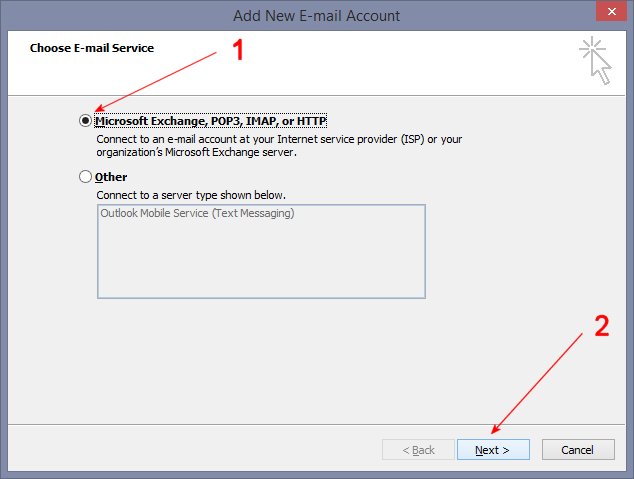Screen dimensions: 634x479
Task: Close the Add New E-mail Account dialog
Action: pos(612,11)
